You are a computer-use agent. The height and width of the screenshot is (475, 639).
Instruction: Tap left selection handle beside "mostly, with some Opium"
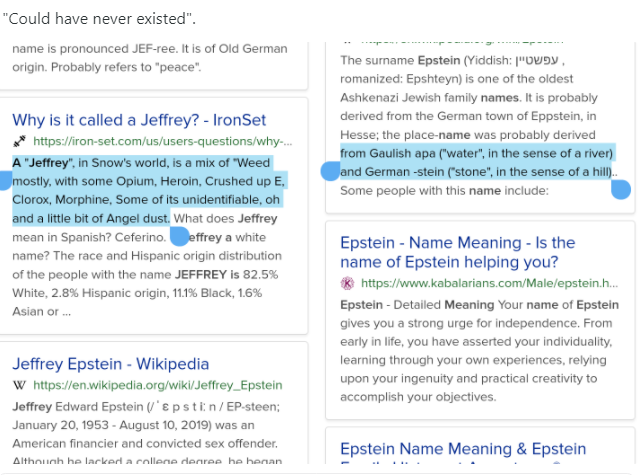pos(4,181)
